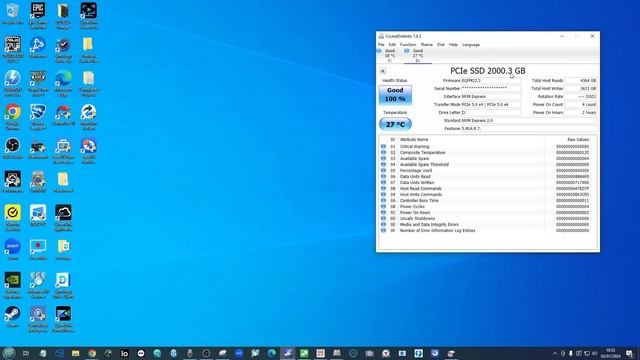Select the Power Cycles attribute row

(x=488, y=207)
